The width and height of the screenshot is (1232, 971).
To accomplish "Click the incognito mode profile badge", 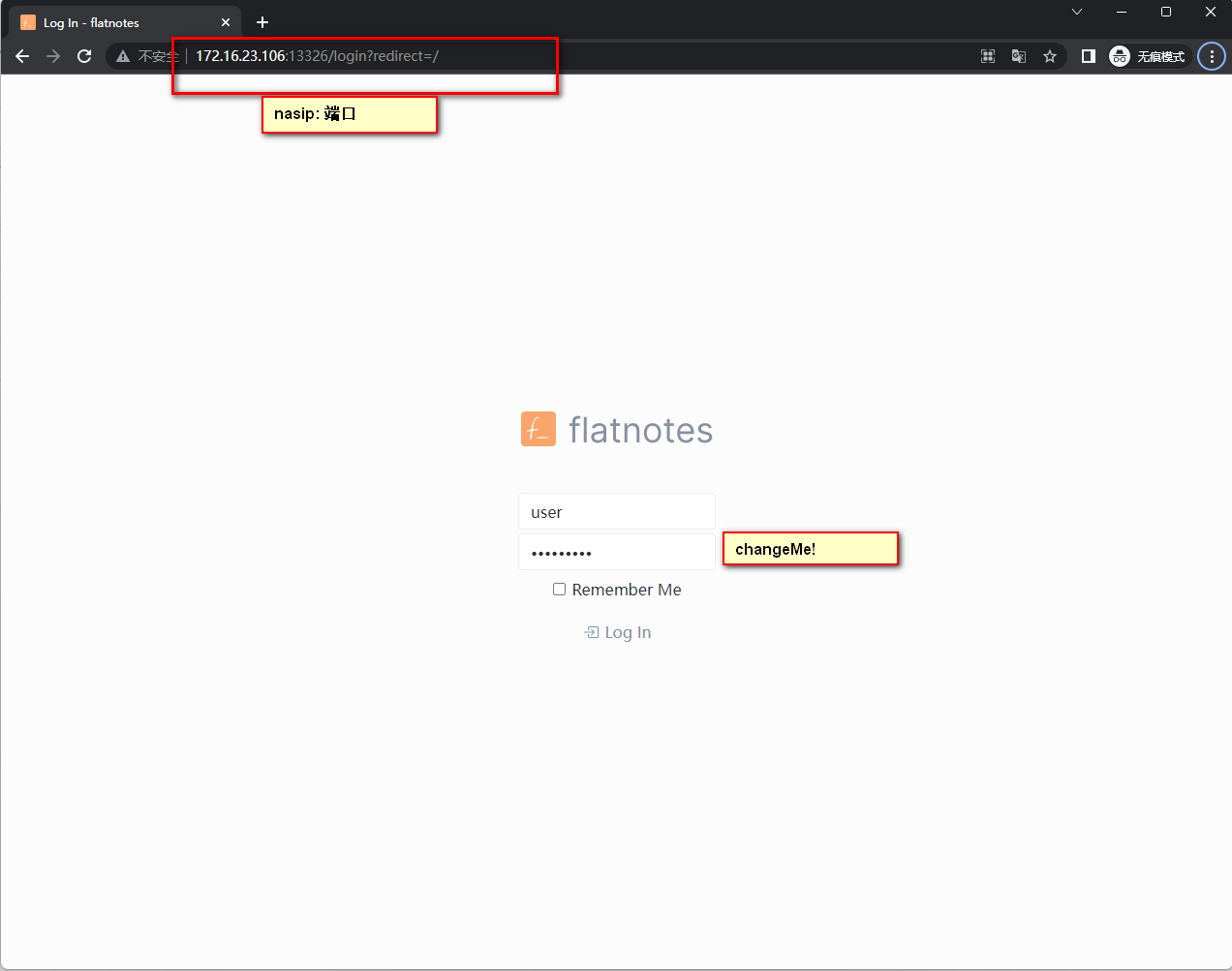I will [1148, 56].
